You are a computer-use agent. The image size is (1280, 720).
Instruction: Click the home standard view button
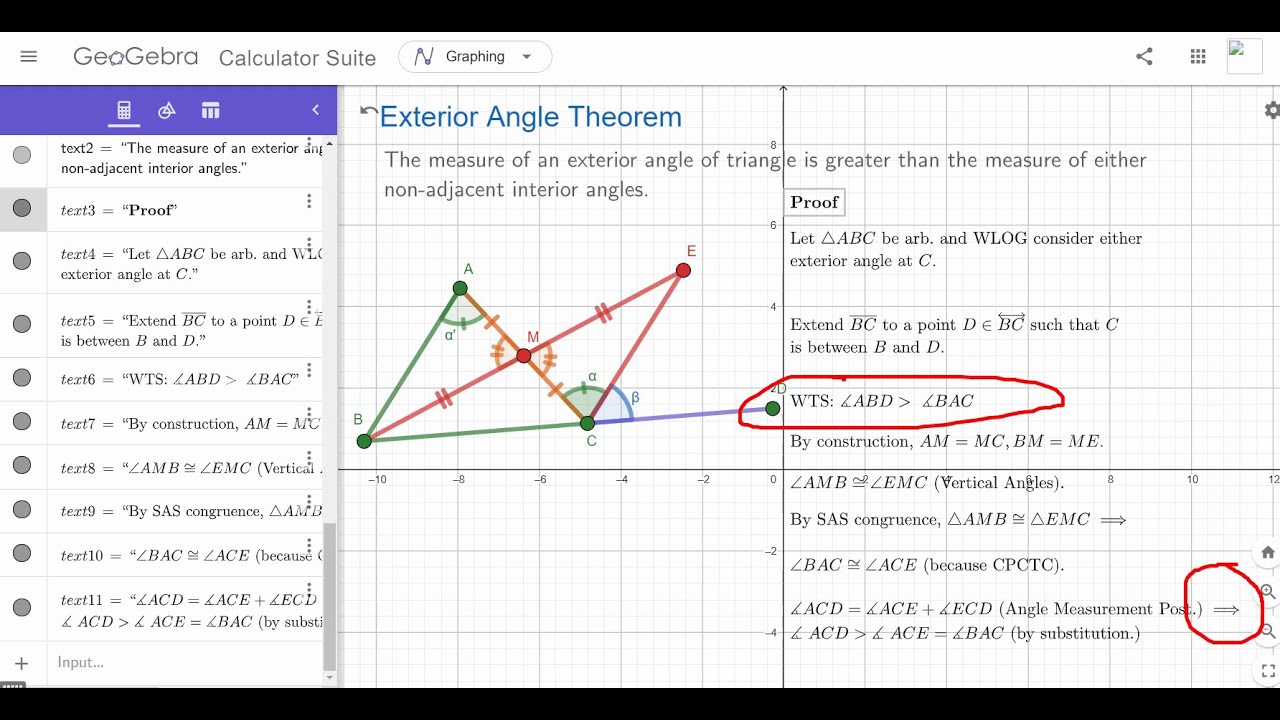[1268, 552]
